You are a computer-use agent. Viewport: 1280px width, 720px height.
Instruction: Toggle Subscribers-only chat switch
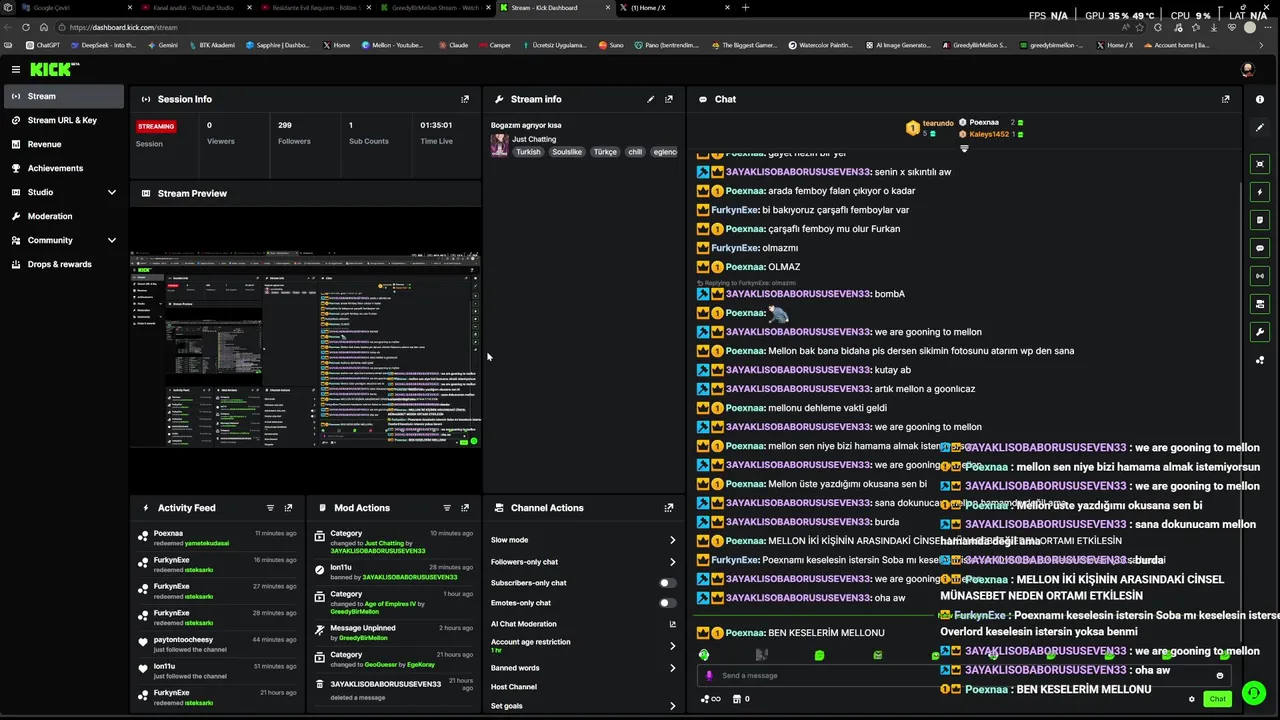(x=667, y=583)
